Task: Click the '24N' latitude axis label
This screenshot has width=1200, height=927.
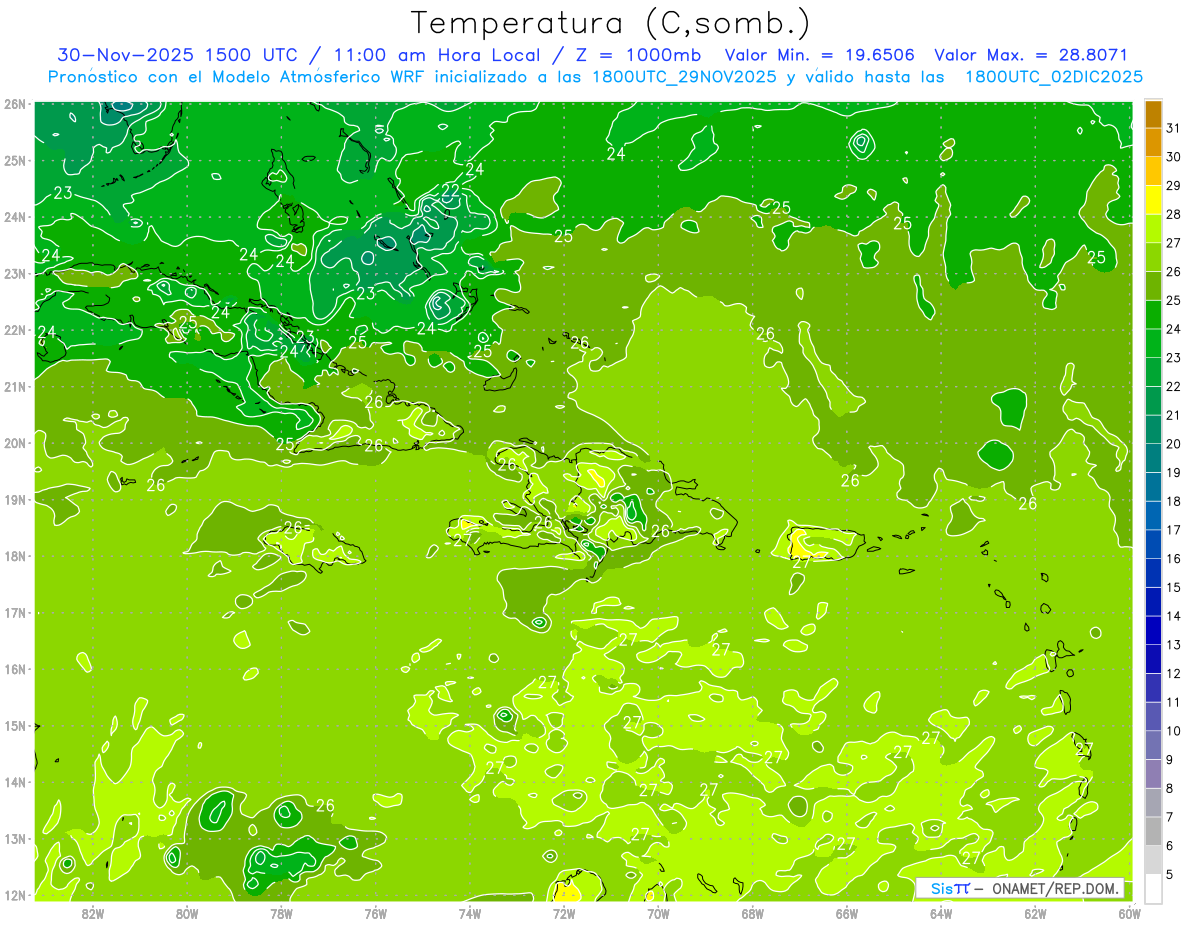Action: pyautogui.click(x=14, y=217)
